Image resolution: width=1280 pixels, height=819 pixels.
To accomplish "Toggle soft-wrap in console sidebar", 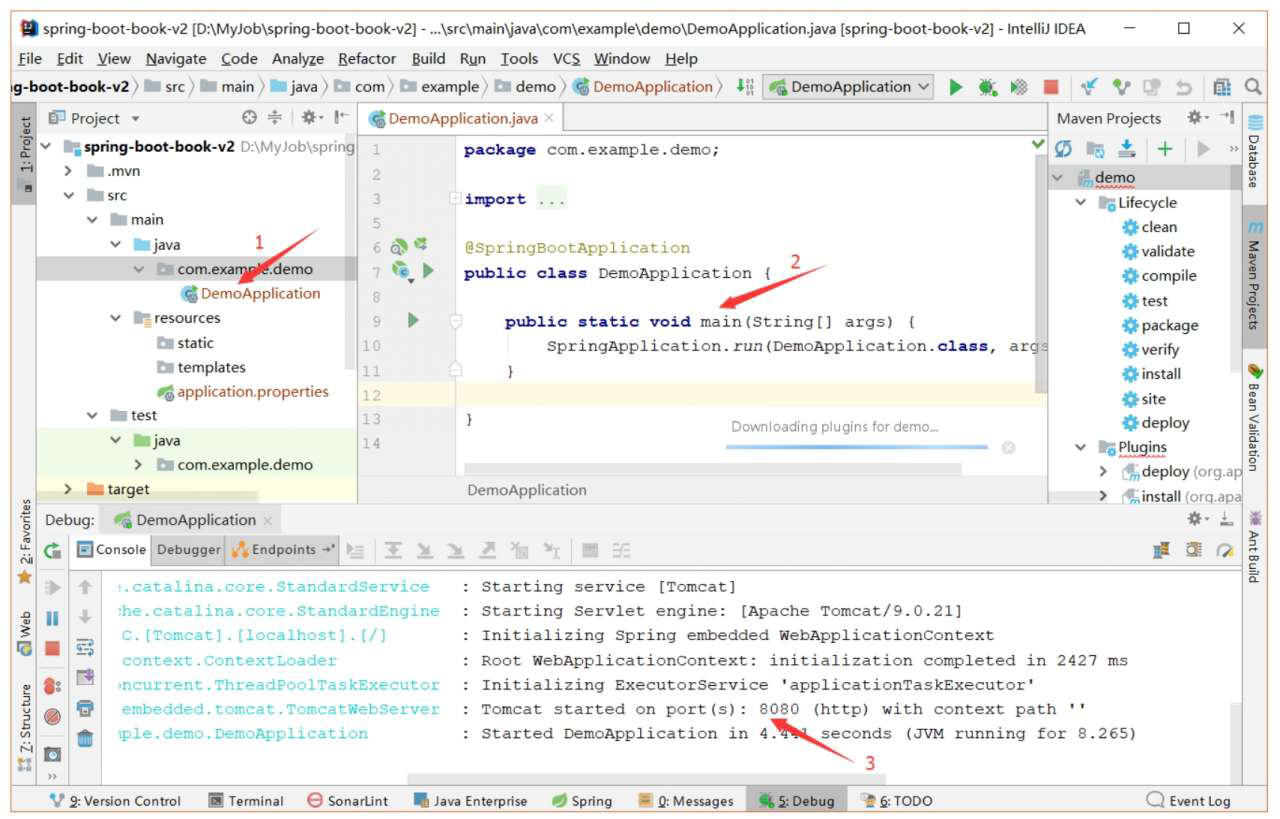I will click(86, 647).
